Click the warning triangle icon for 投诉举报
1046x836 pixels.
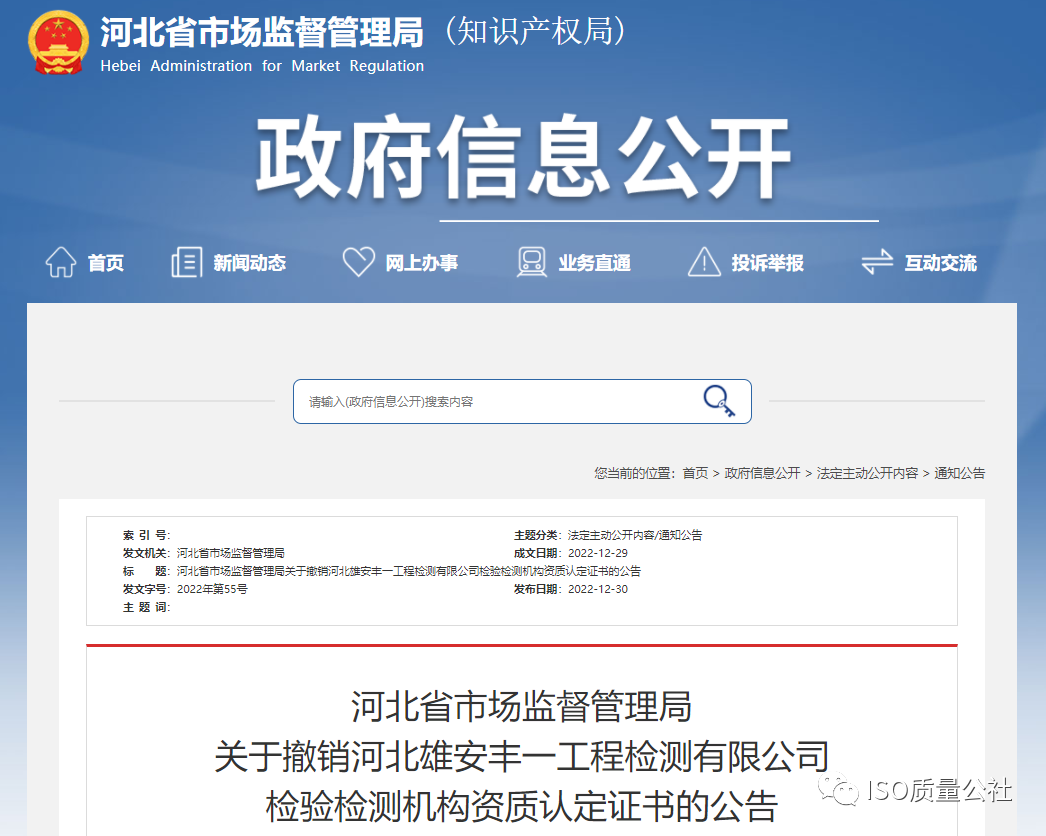click(x=704, y=261)
